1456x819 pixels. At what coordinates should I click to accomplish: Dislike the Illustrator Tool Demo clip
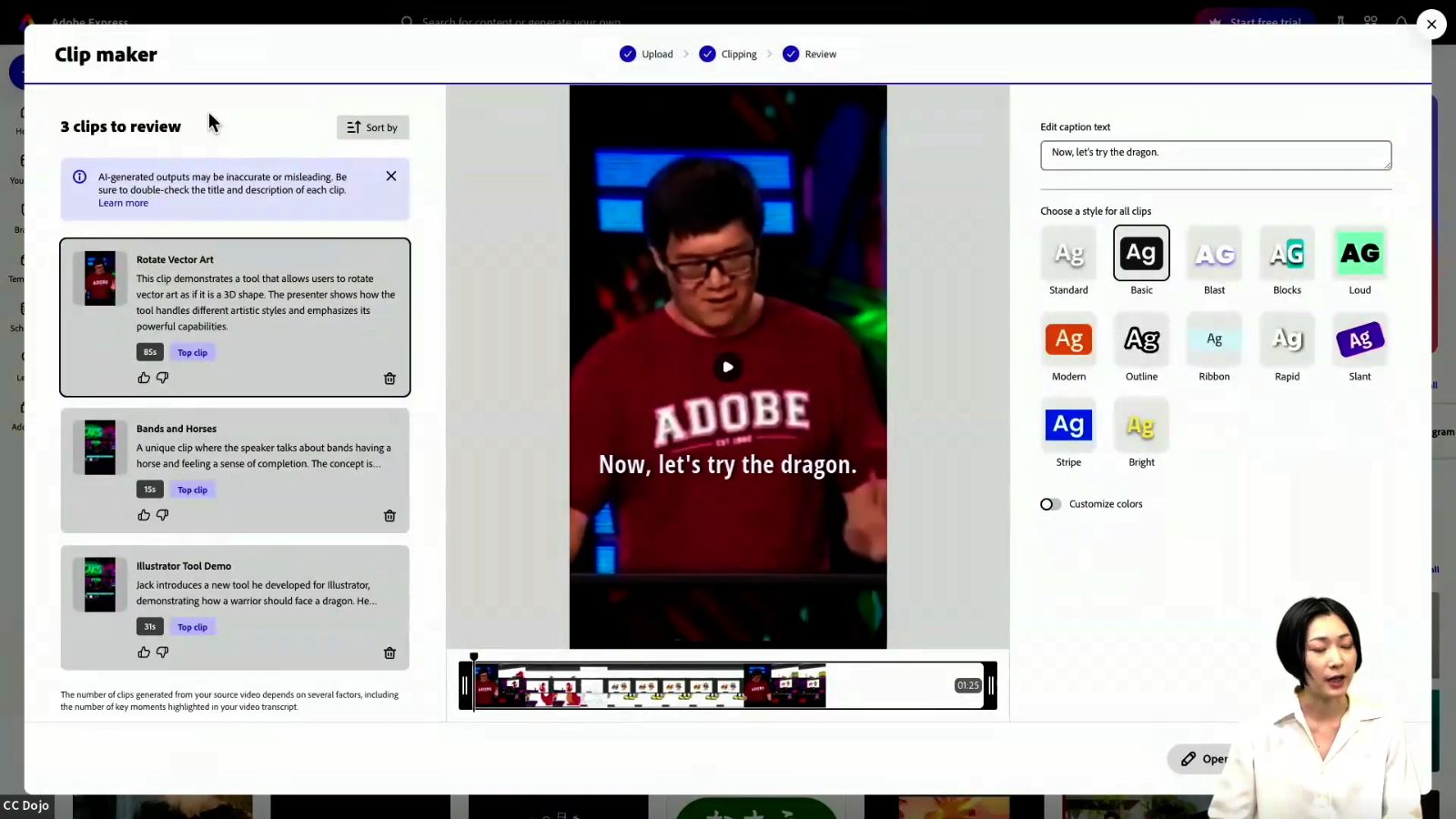pos(163,652)
